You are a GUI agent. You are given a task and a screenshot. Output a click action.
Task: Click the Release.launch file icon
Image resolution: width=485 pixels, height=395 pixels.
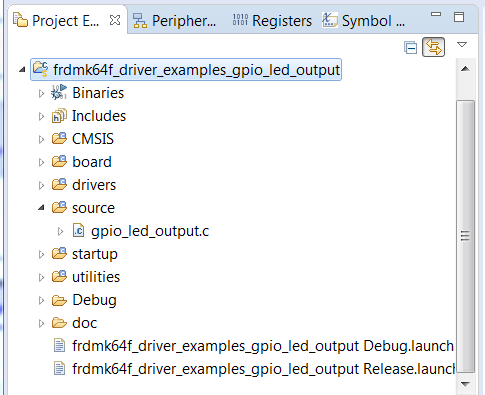[59, 368]
